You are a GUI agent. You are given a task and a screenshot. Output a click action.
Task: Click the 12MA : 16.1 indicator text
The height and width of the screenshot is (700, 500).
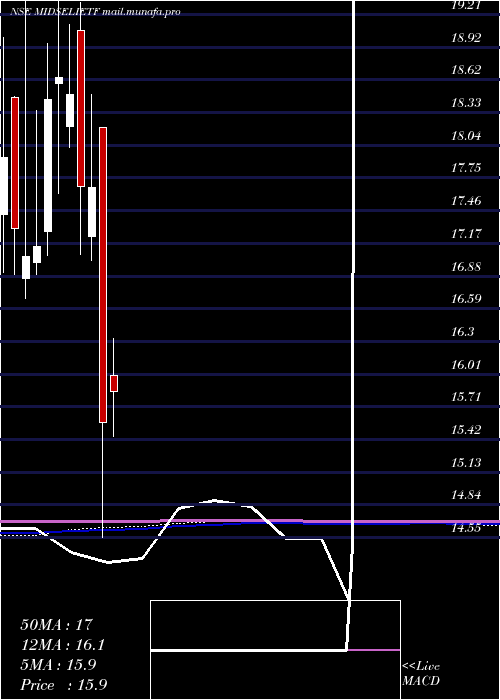(x=64, y=645)
